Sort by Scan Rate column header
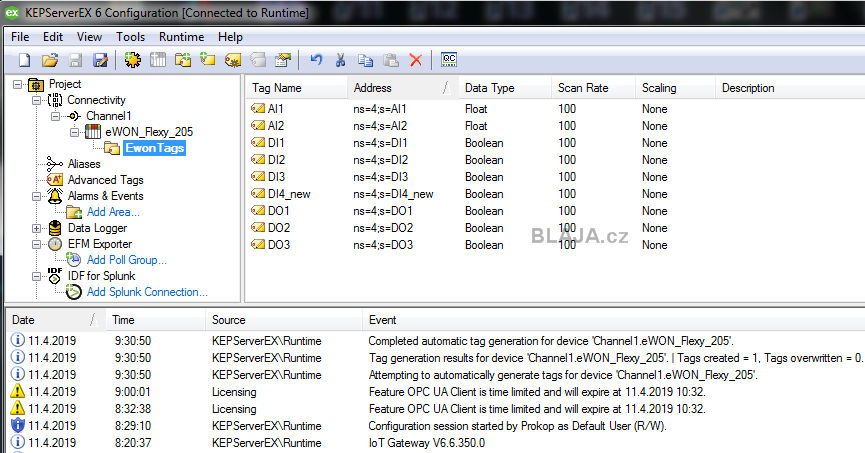The image size is (865, 453). click(593, 88)
